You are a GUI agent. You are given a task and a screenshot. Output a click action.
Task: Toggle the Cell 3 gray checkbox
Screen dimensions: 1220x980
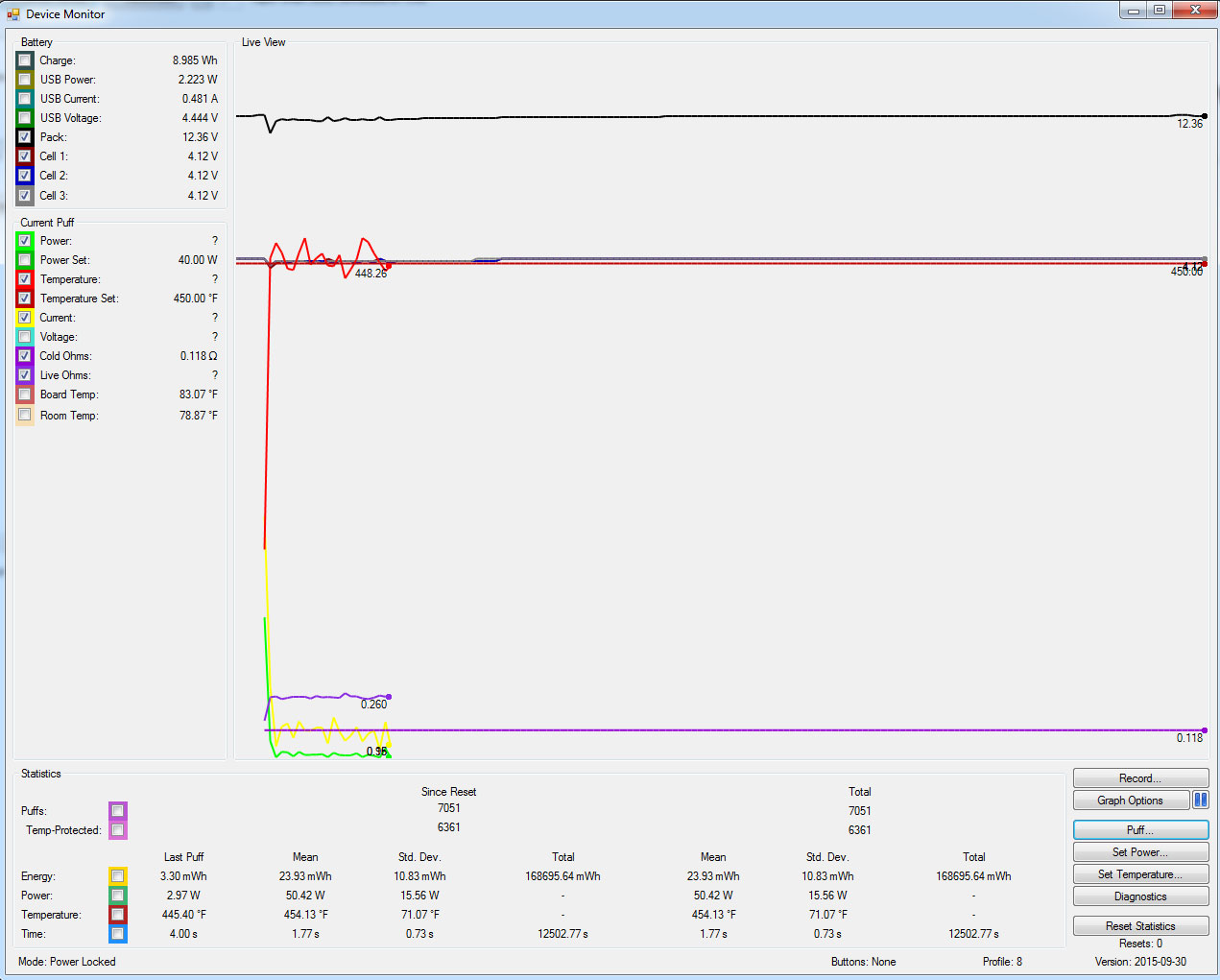click(25, 196)
